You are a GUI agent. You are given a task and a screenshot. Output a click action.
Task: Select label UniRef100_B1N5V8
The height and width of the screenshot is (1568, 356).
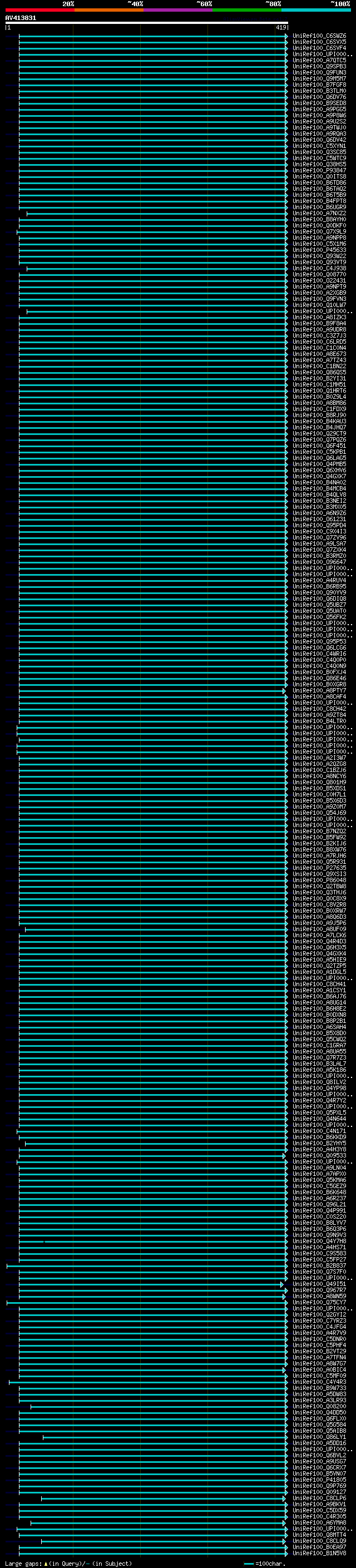(x=319, y=1554)
